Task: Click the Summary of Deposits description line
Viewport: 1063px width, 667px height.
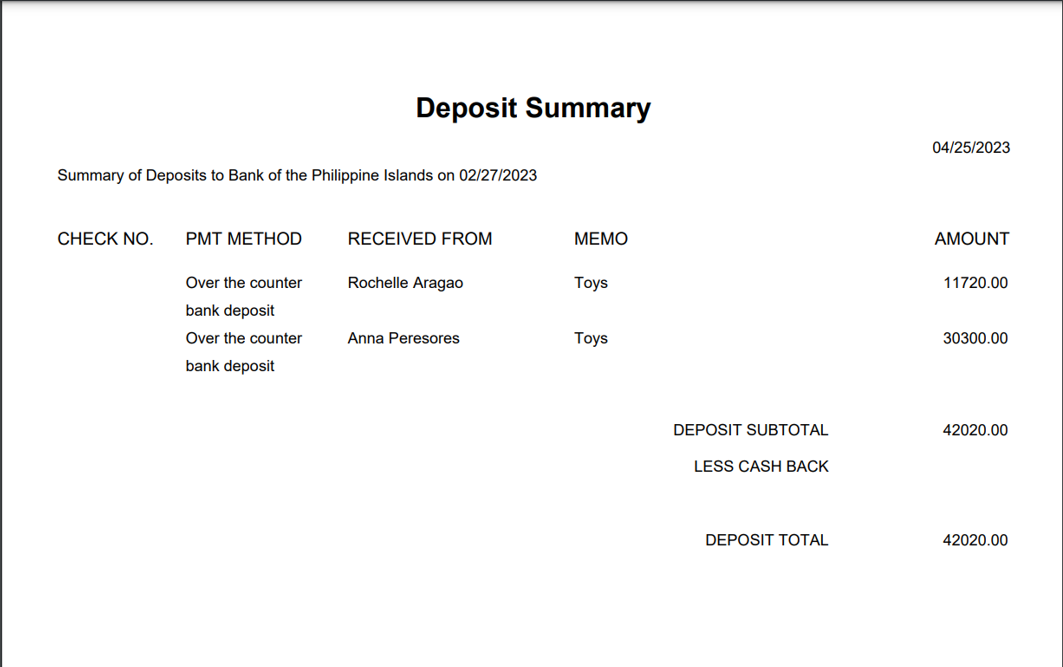Action: 297,176
